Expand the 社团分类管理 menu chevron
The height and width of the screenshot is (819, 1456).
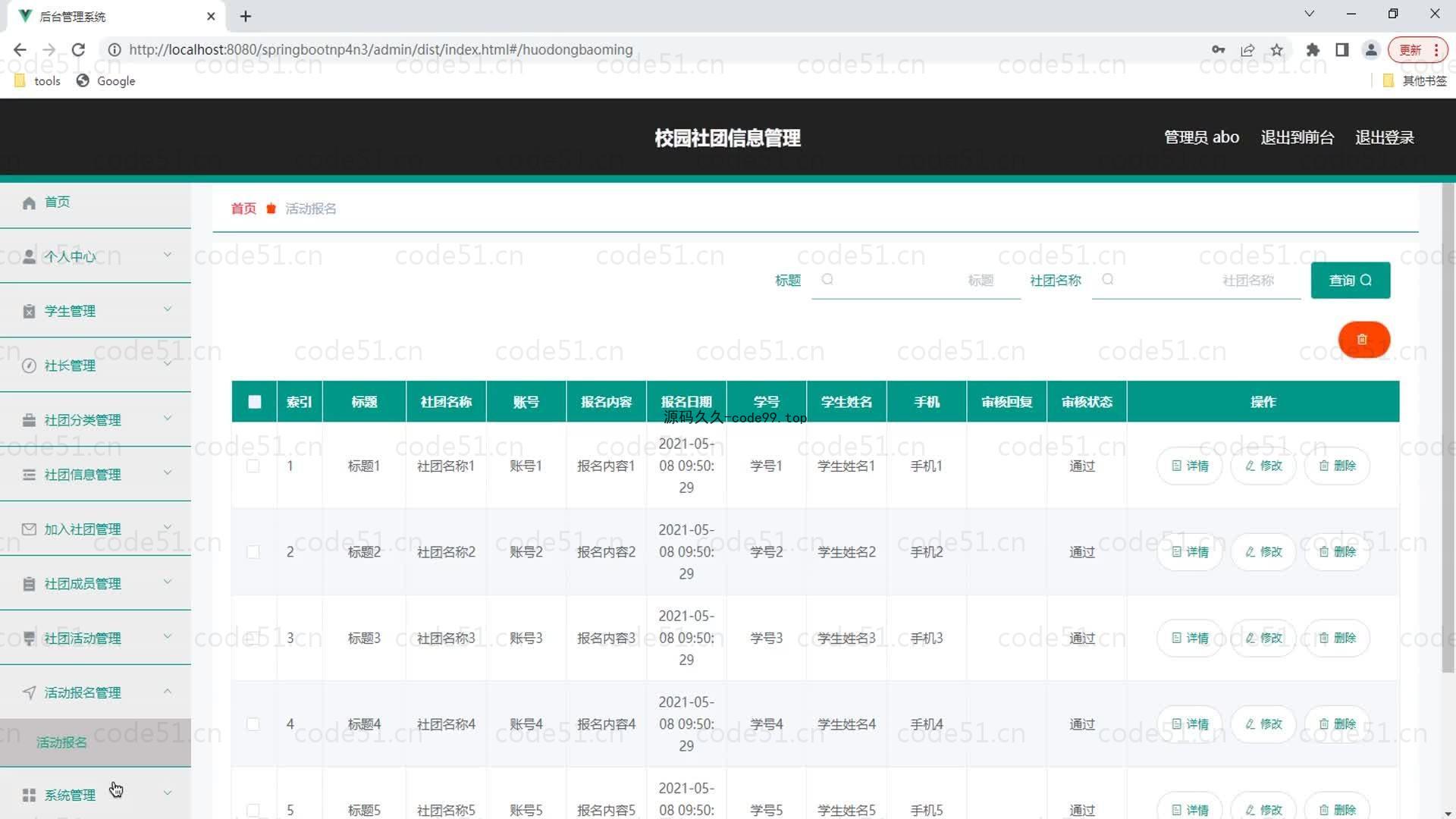click(x=168, y=419)
